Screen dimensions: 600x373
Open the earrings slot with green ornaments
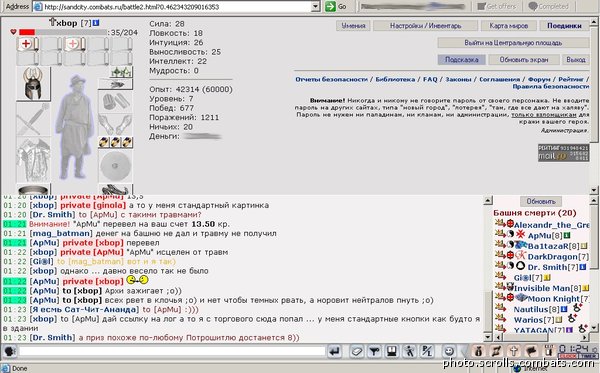(x=121, y=72)
